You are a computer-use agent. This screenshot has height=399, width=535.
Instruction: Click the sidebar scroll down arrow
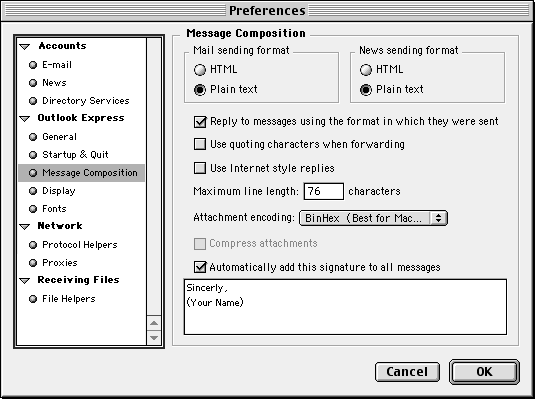tap(154, 338)
